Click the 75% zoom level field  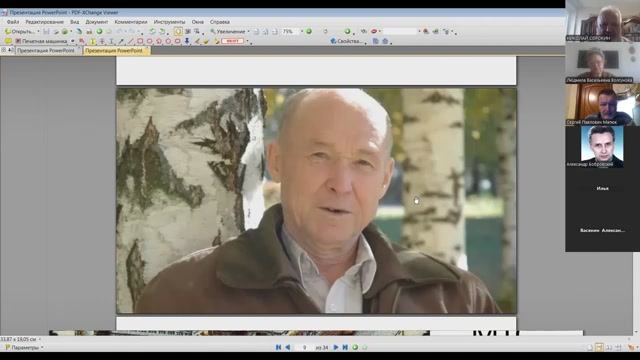click(290, 31)
